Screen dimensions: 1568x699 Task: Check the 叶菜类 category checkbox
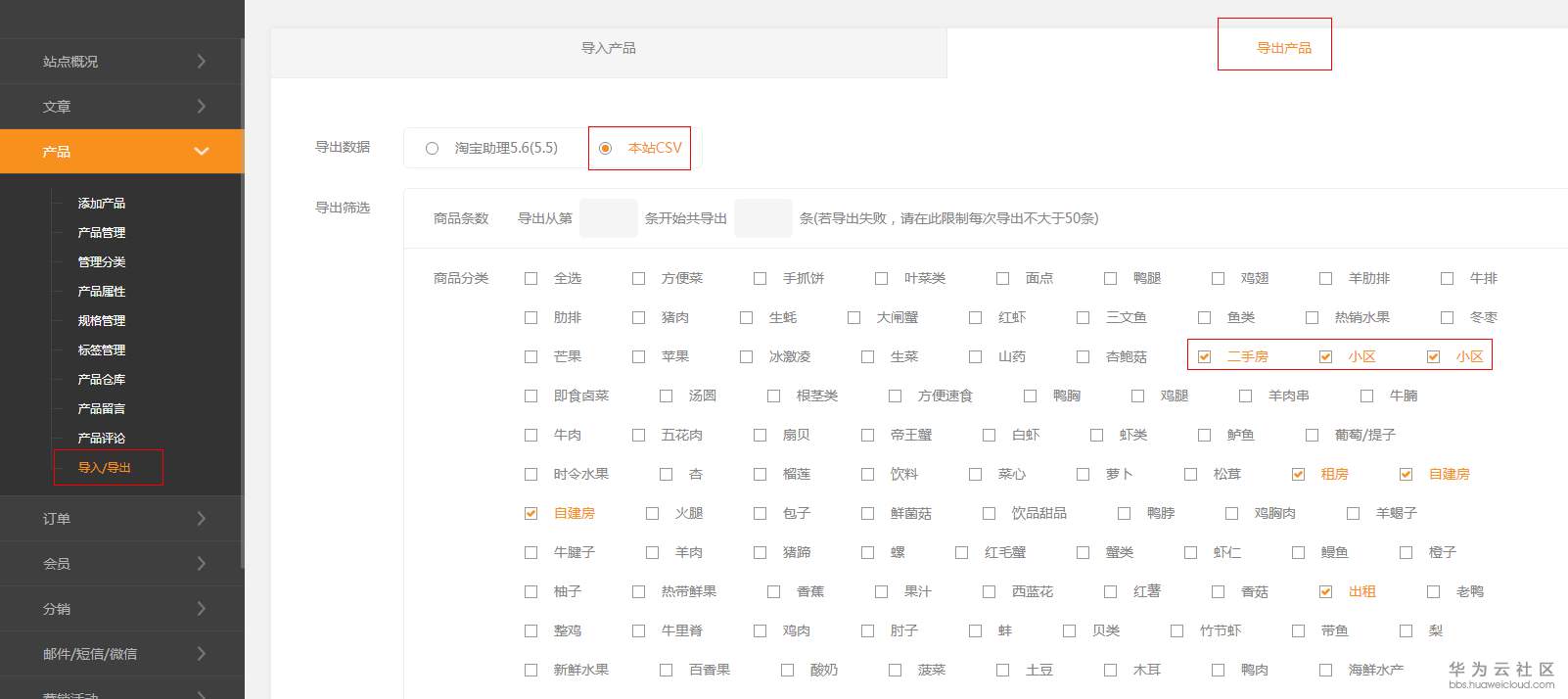coord(881,278)
